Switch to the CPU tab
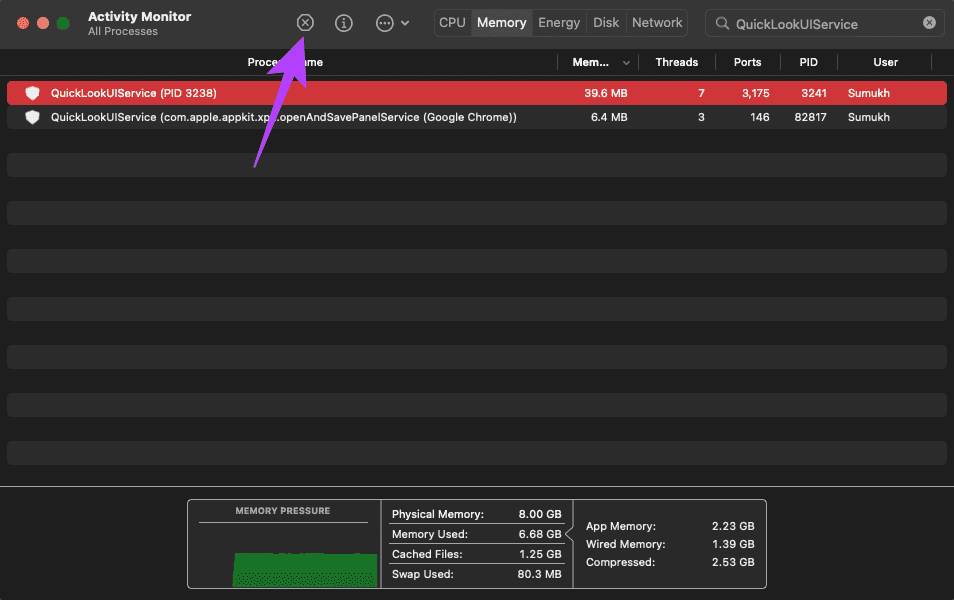 (x=452, y=23)
